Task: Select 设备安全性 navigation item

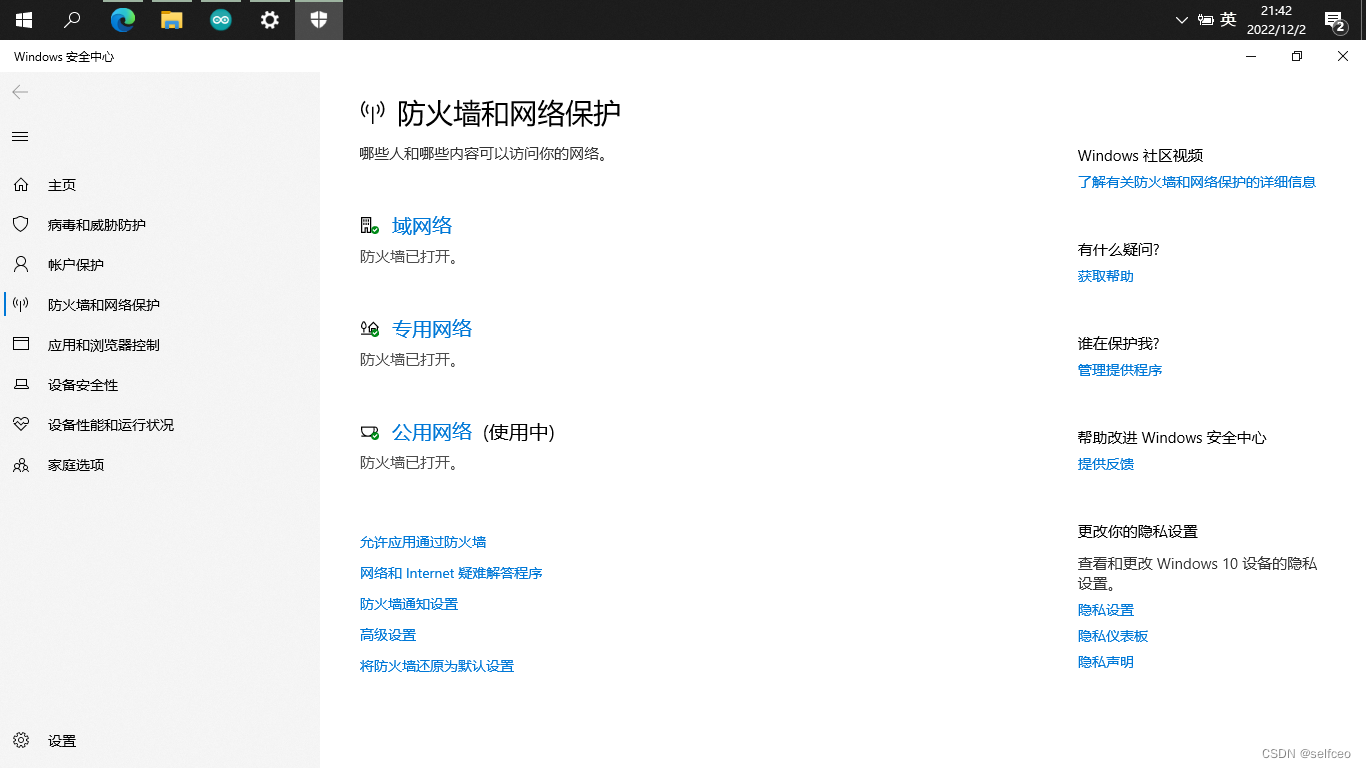Action: (83, 385)
